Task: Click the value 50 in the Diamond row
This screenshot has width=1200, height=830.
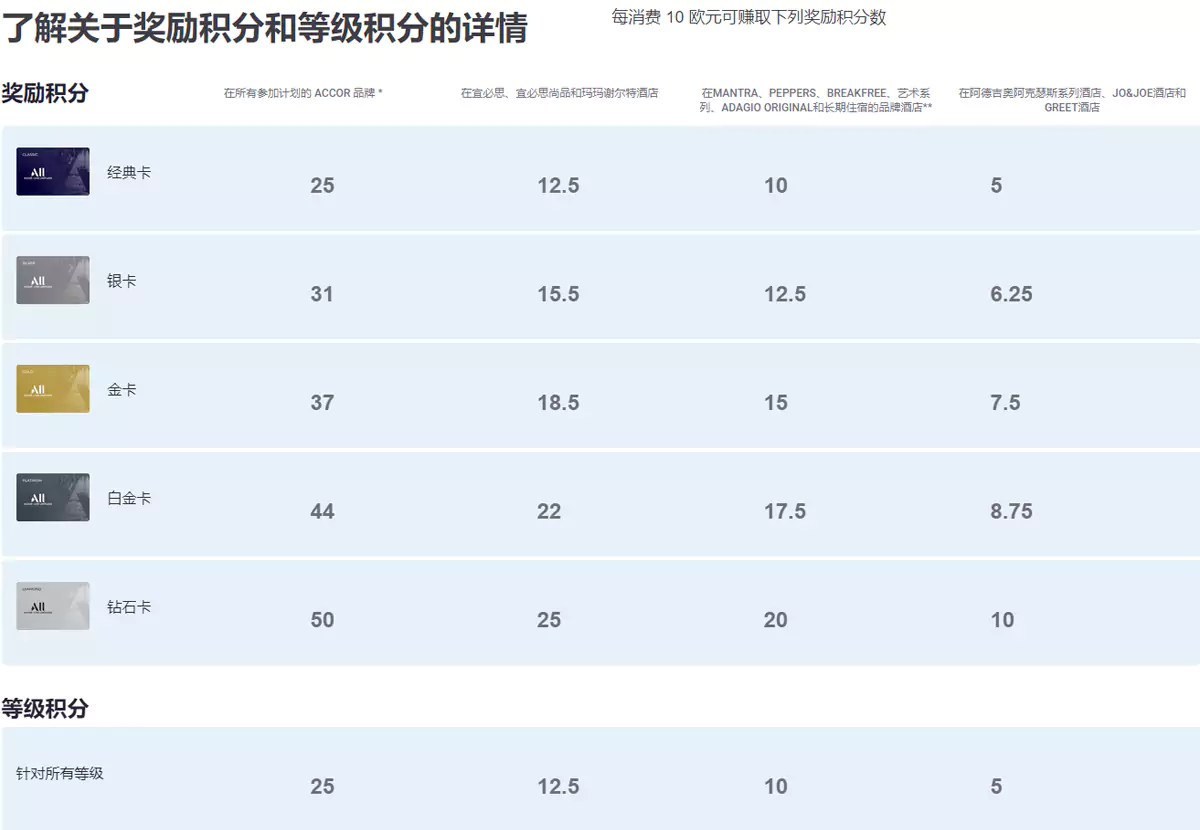Action: click(x=321, y=620)
